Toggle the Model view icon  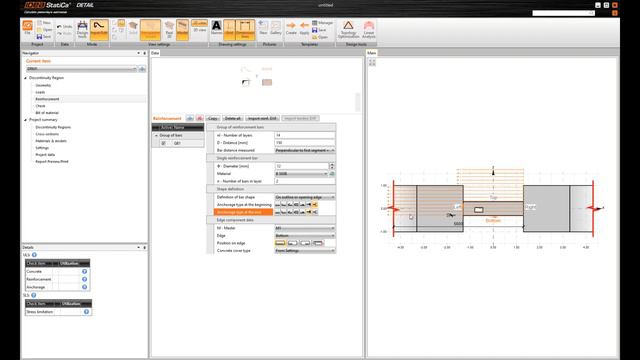pos(182,30)
